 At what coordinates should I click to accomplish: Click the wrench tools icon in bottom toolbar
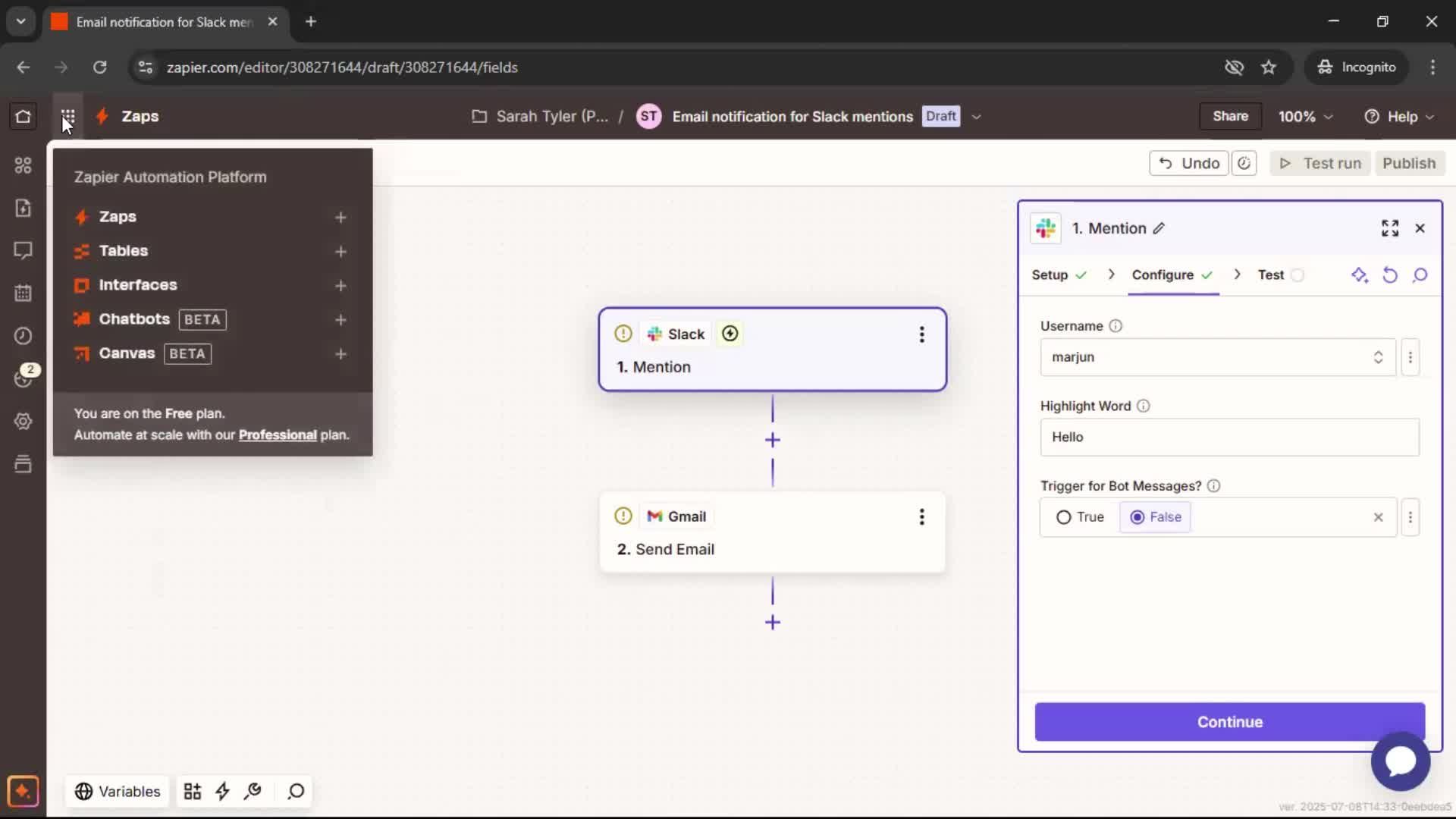pos(253,792)
